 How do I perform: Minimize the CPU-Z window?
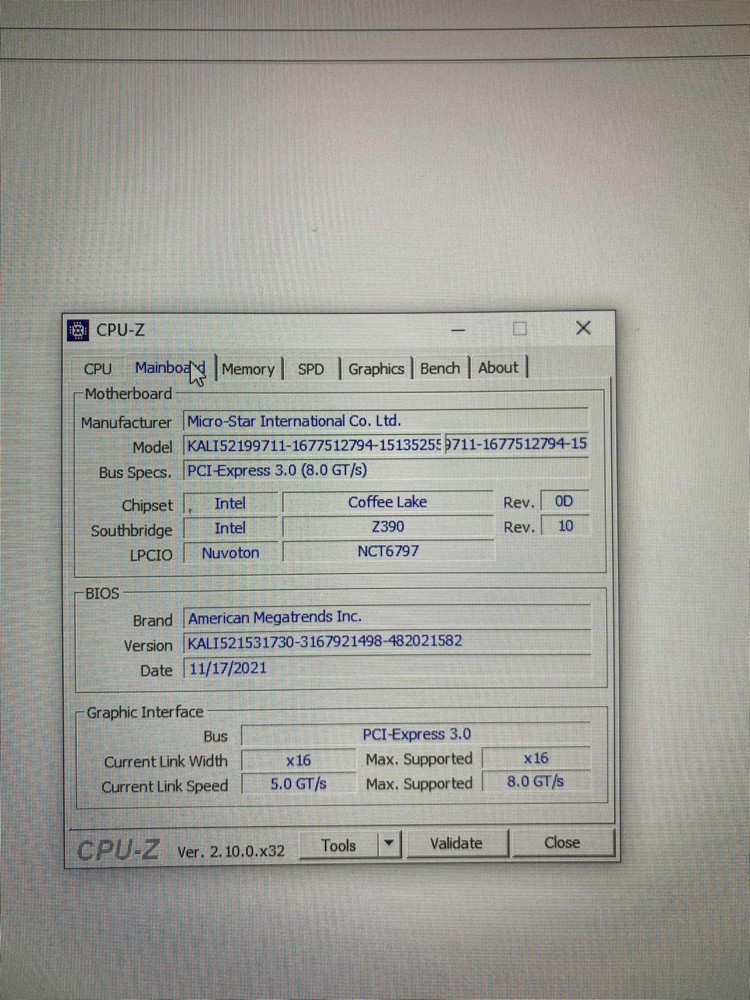pyautogui.click(x=458, y=330)
